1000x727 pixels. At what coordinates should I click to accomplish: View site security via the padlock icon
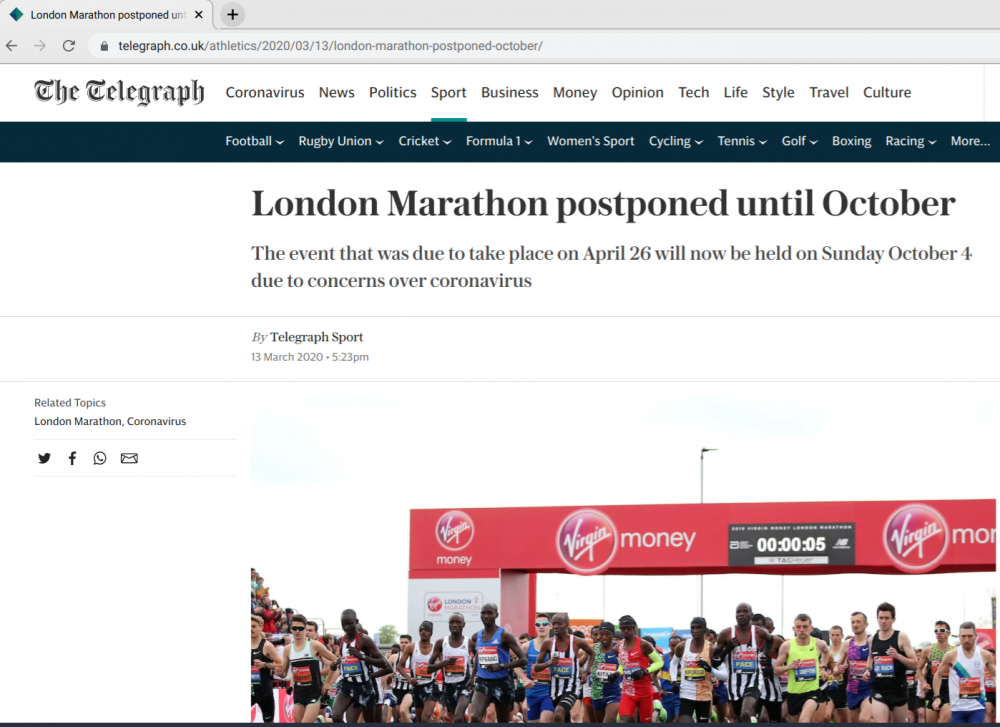coord(104,46)
